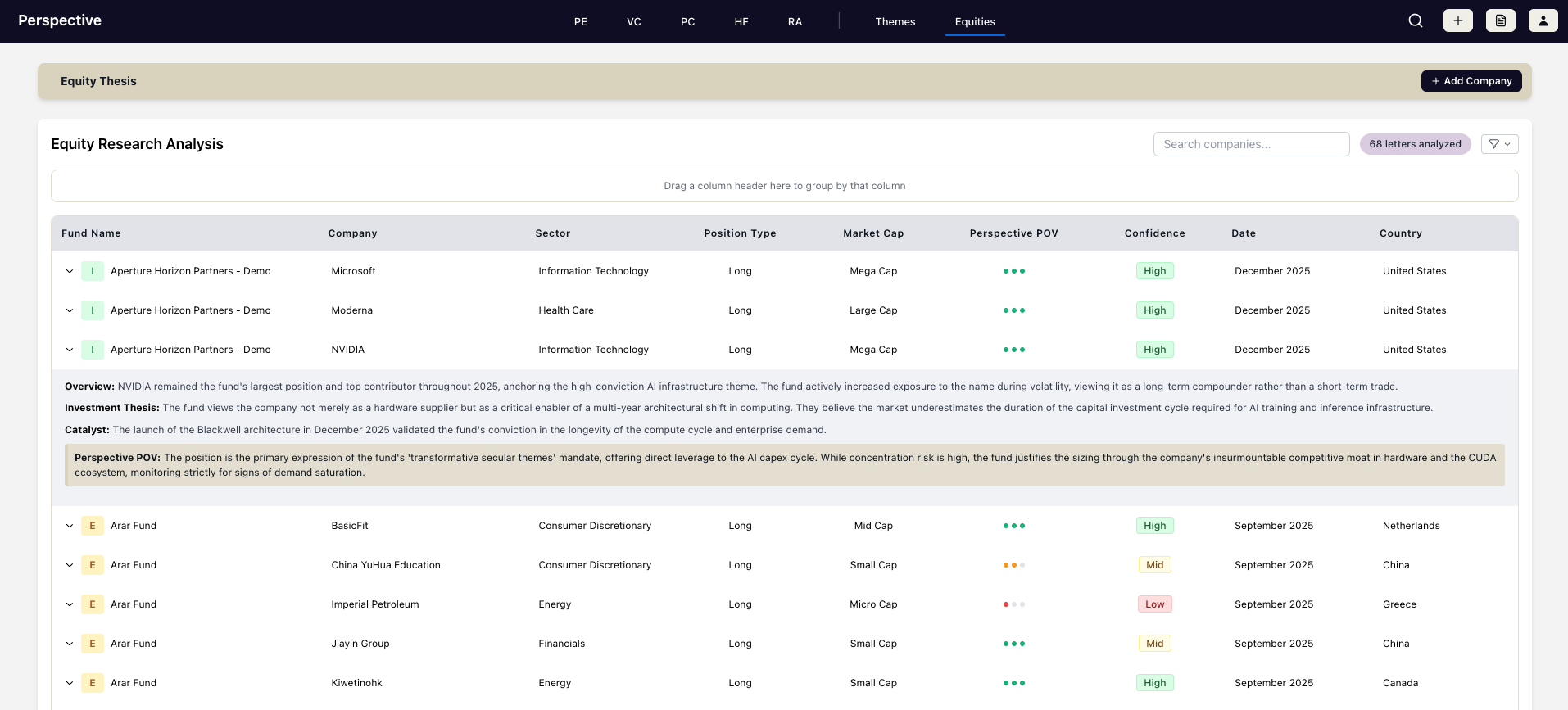The height and width of the screenshot is (710, 1568).
Task: Open the PE navigation tab
Action: [580, 22]
